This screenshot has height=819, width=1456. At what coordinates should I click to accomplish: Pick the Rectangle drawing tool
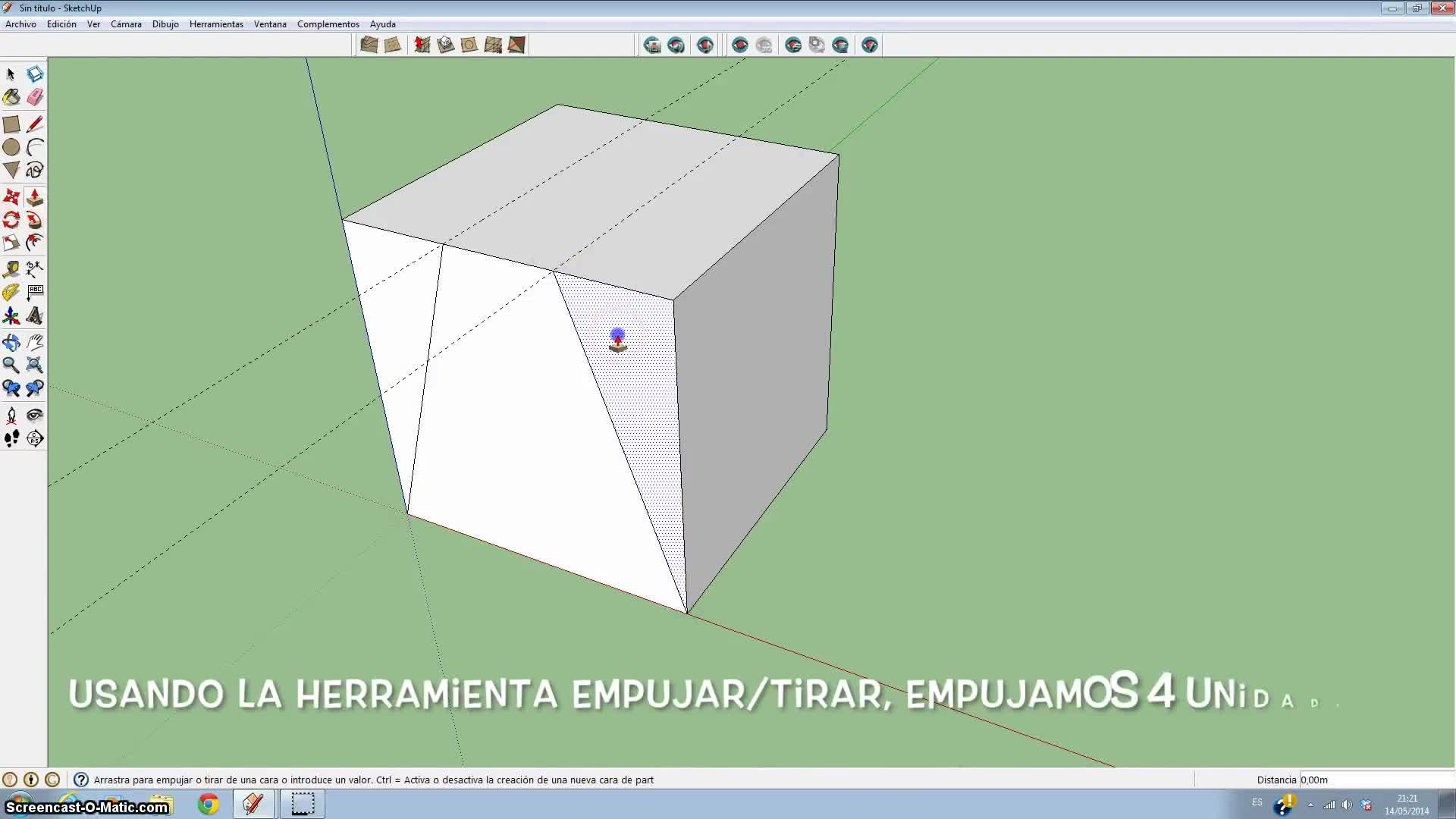pos(11,124)
